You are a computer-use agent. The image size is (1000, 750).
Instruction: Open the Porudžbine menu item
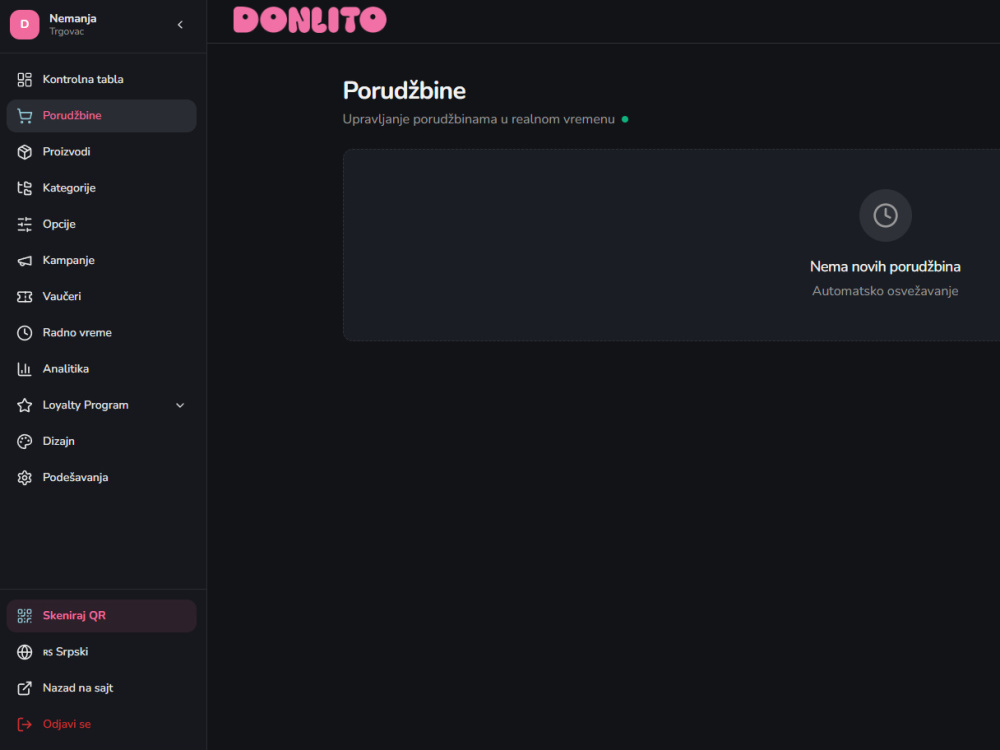click(x=101, y=115)
